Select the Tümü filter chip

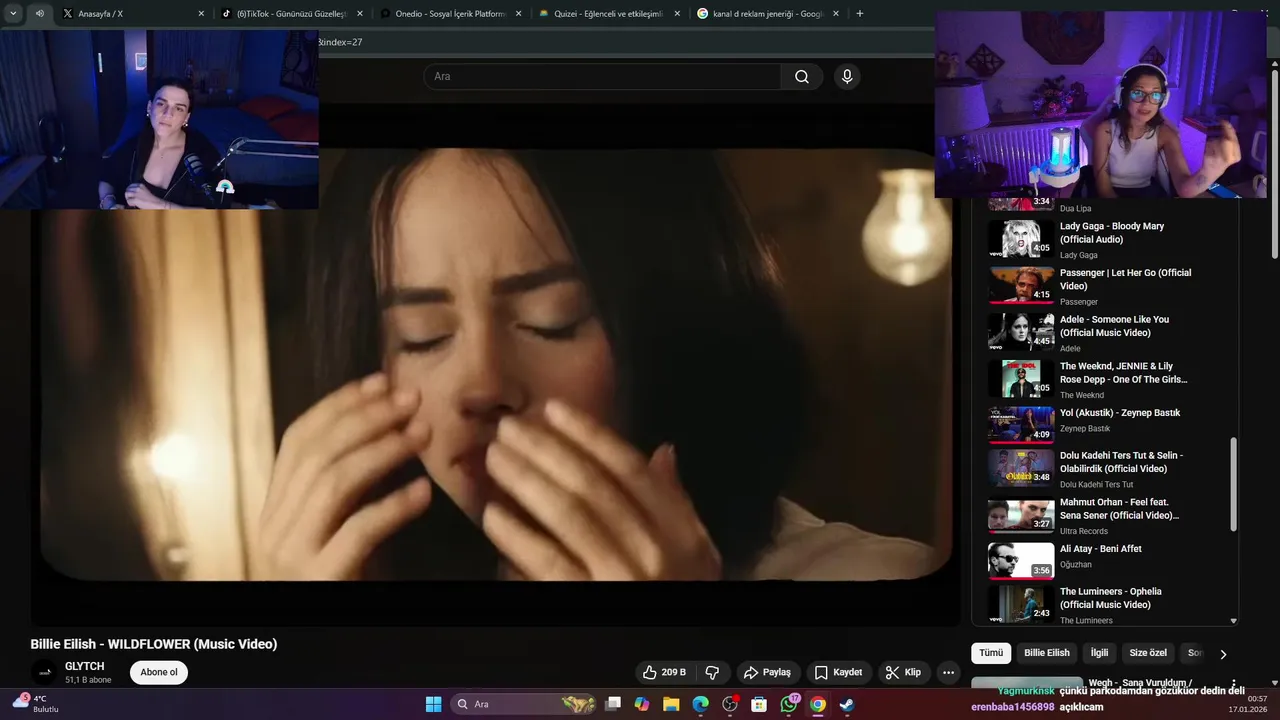tap(991, 653)
